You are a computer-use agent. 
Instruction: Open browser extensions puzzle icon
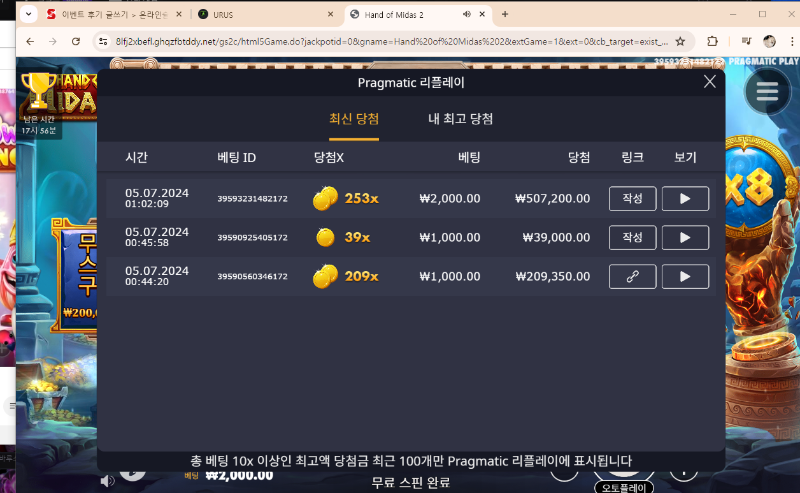coord(712,41)
